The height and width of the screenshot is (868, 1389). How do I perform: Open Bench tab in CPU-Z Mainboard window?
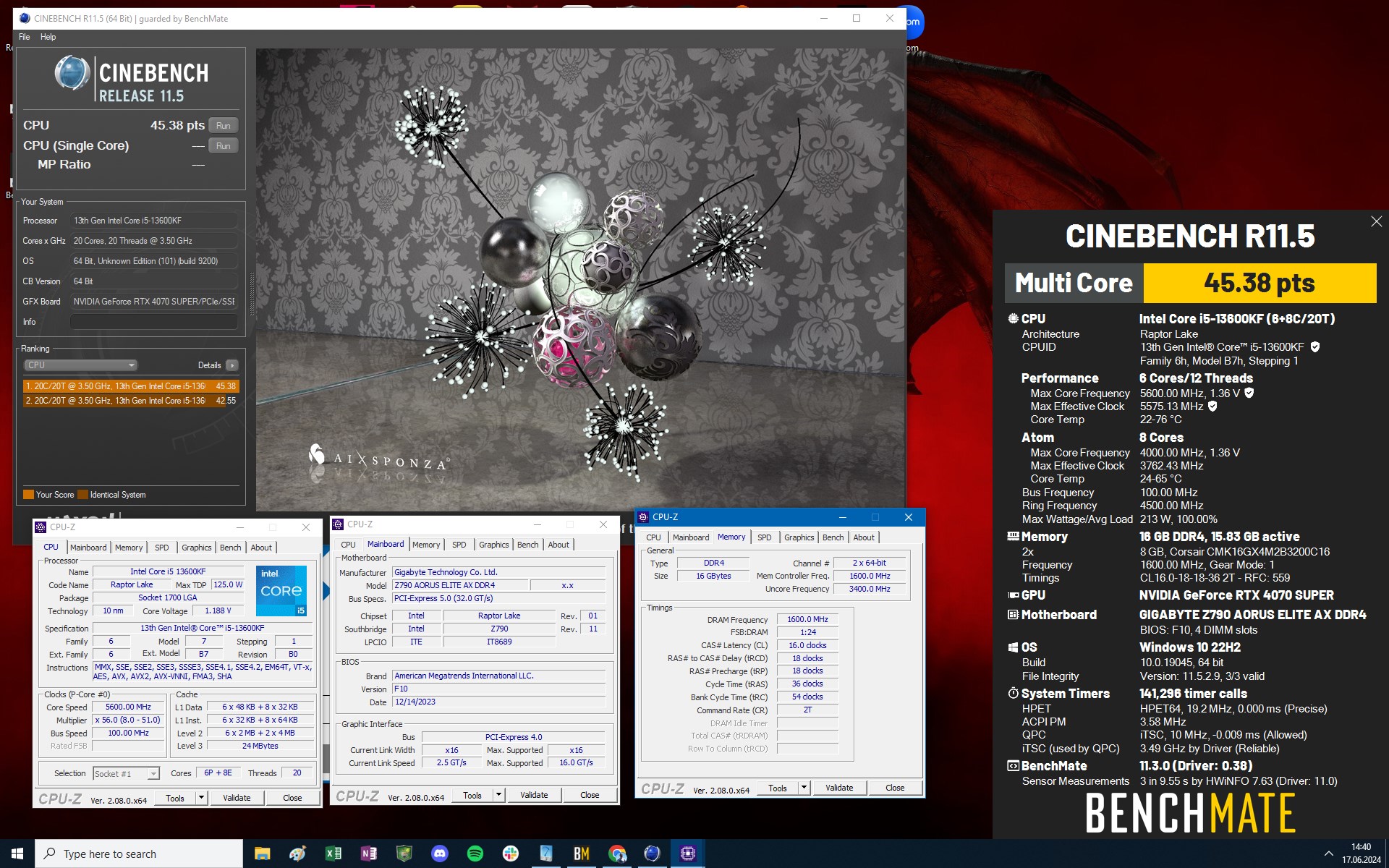(527, 545)
